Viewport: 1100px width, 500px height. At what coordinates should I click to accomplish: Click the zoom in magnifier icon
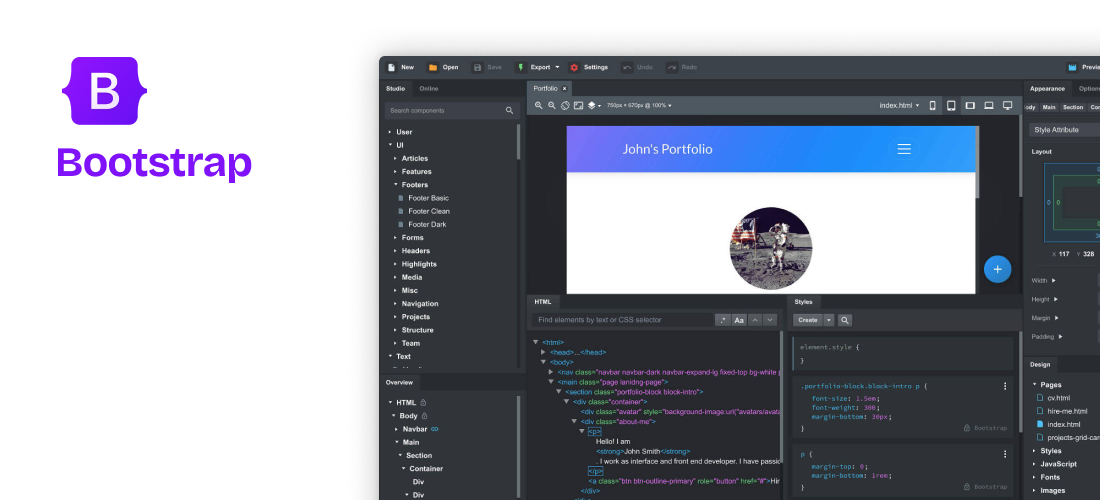click(x=539, y=105)
